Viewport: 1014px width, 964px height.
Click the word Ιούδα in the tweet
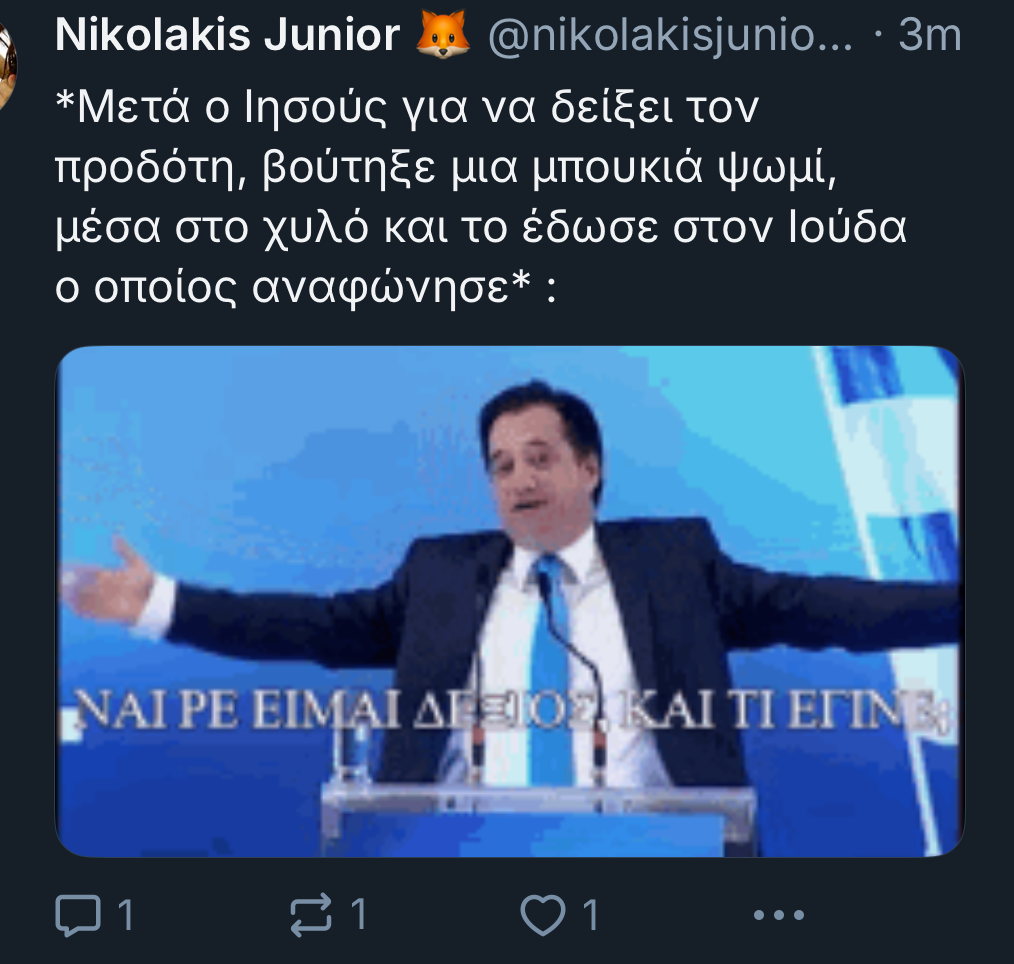coord(847,228)
